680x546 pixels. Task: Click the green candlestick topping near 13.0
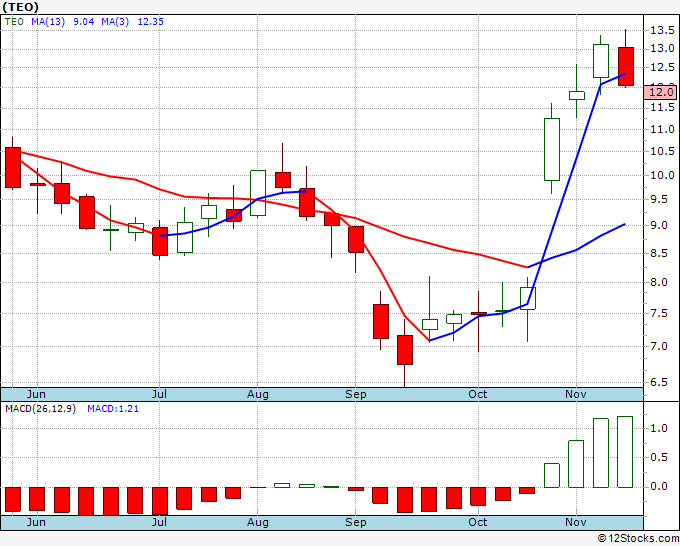click(601, 61)
